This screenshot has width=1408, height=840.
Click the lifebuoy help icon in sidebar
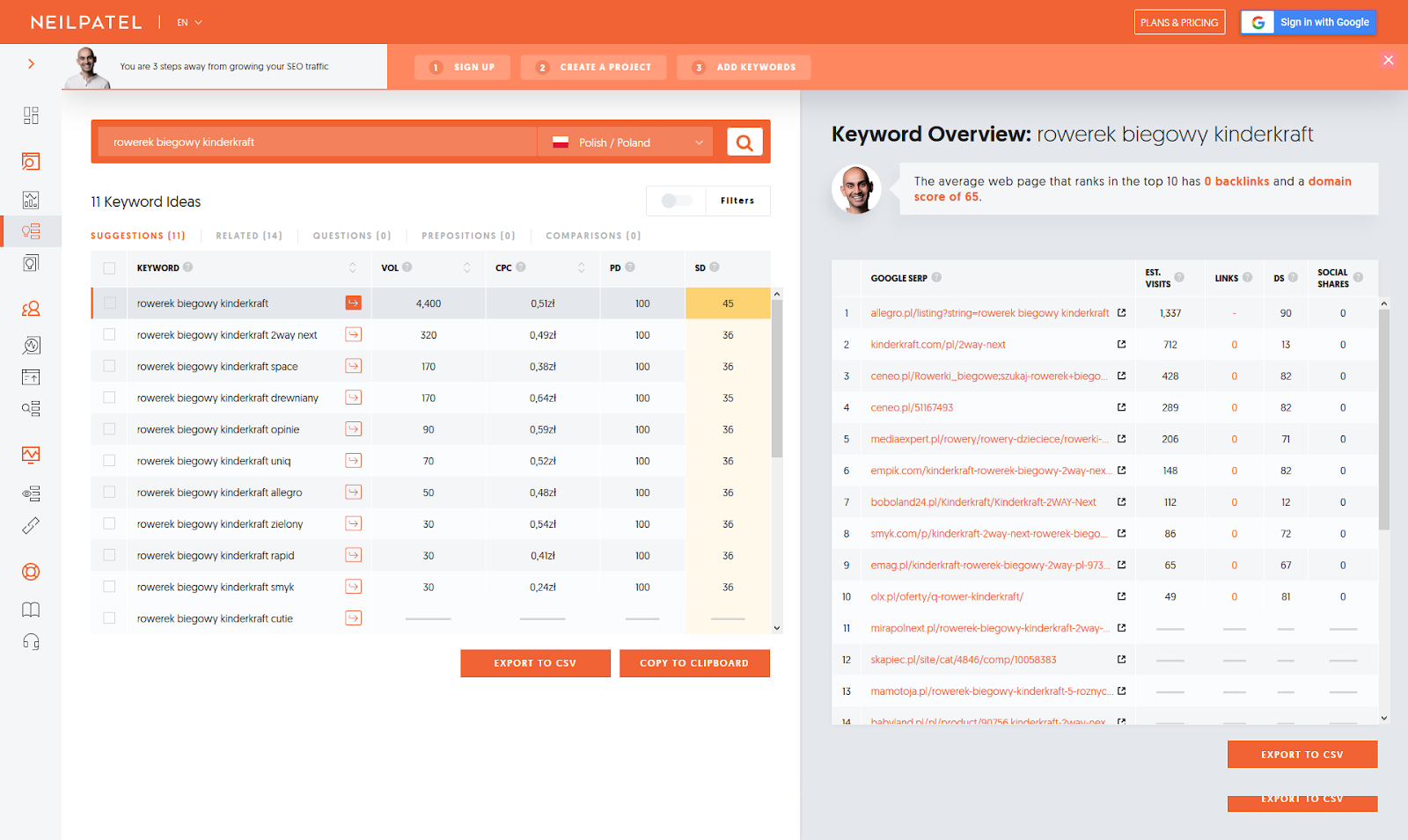click(31, 572)
